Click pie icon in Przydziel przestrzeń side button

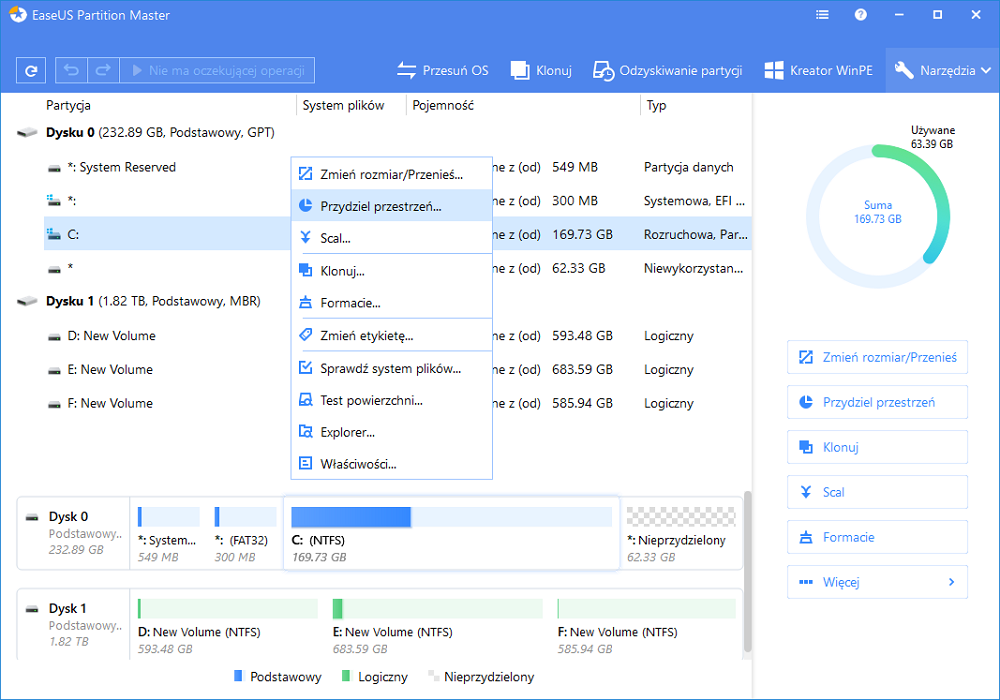point(806,402)
